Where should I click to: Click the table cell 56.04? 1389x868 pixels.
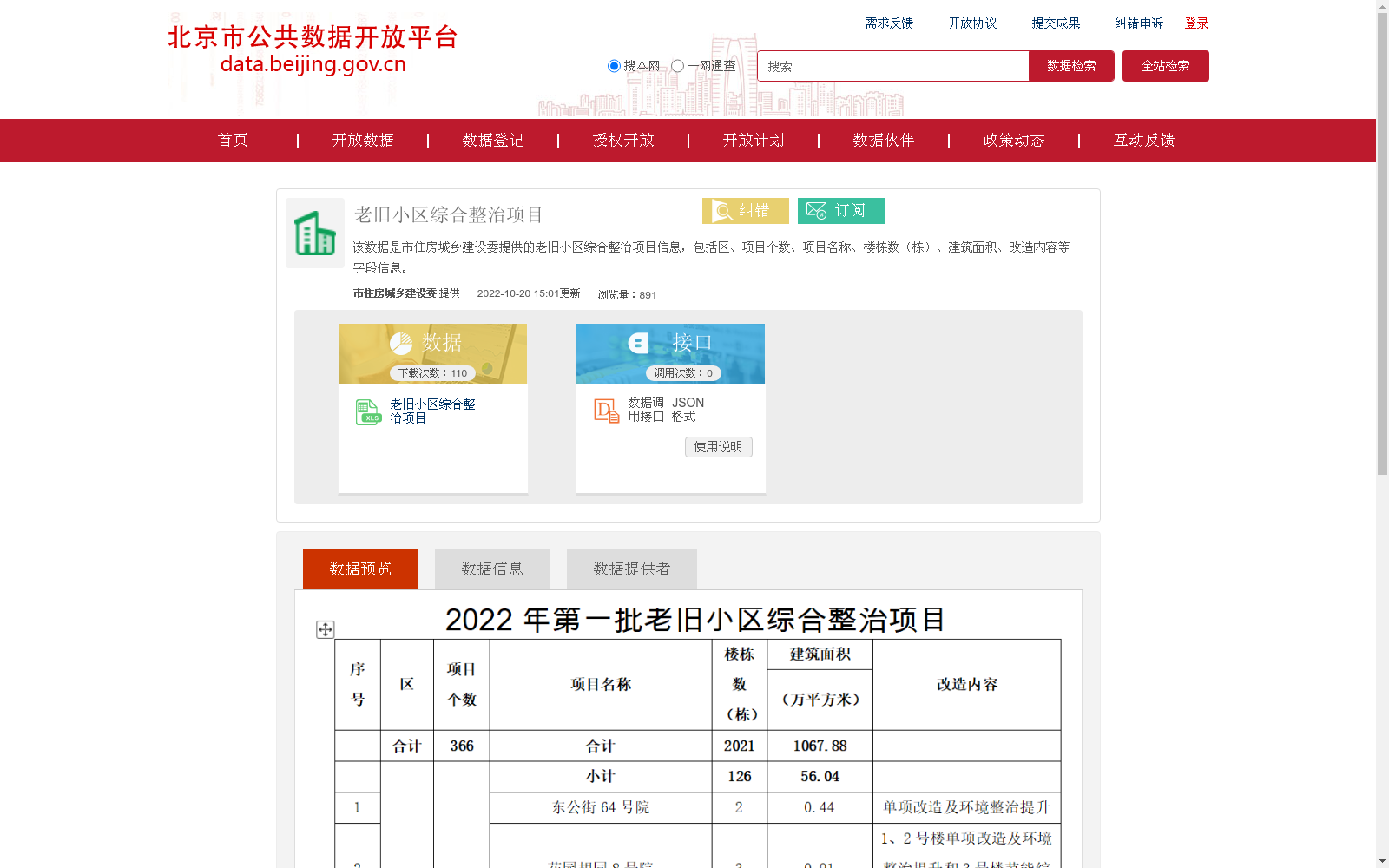pyautogui.click(x=820, y=777)
